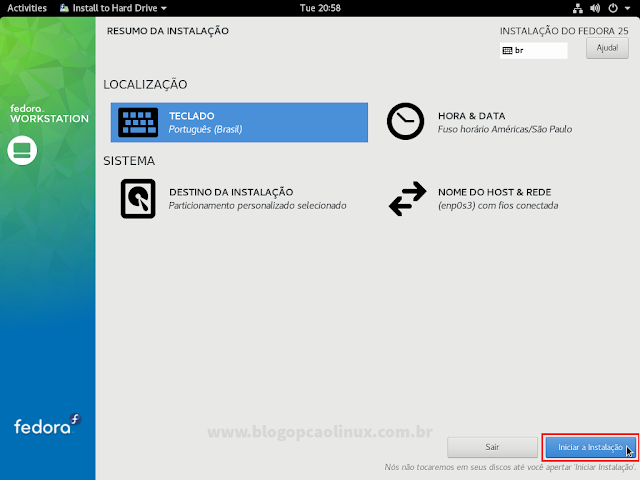Click NOME DO HOST & REDE label
Viewport: 640px width, 480px height.
click(495, 192)
